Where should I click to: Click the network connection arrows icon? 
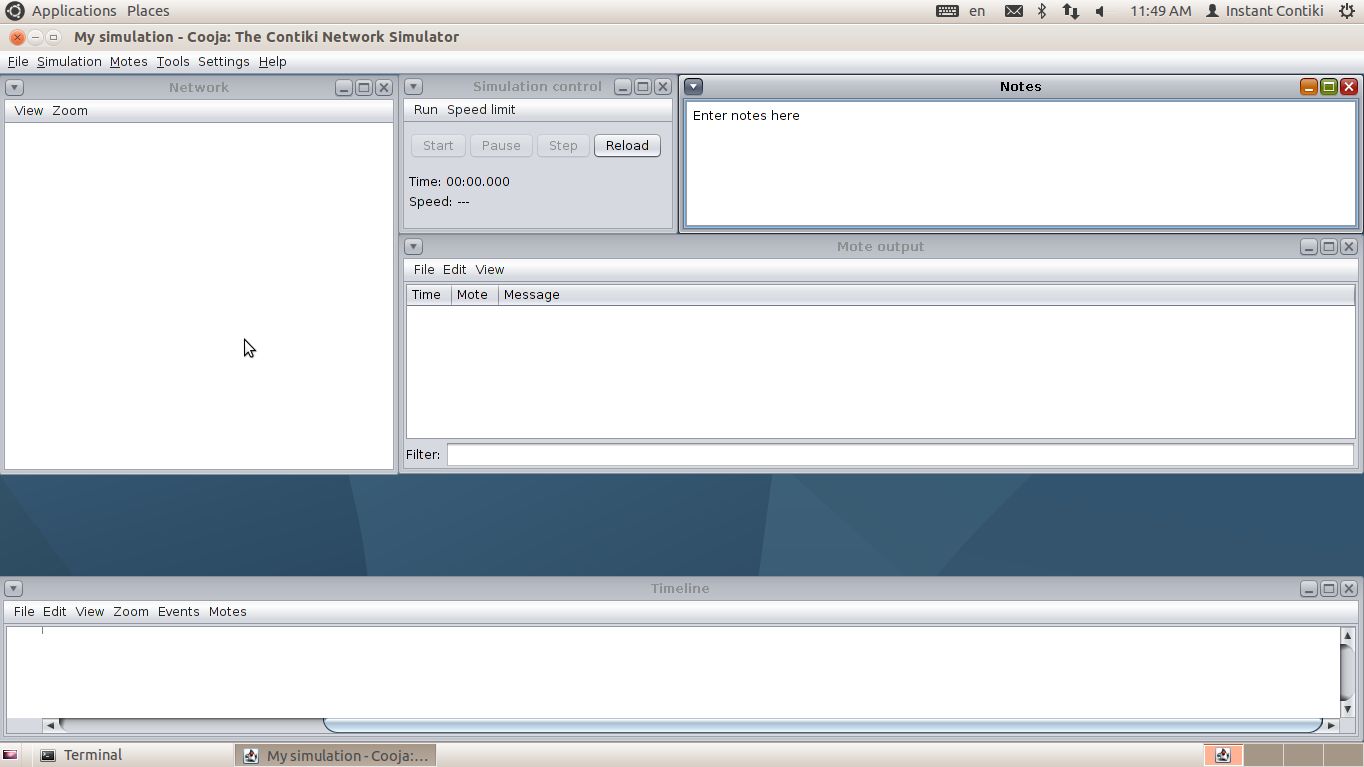click(x=1070, y=11)
